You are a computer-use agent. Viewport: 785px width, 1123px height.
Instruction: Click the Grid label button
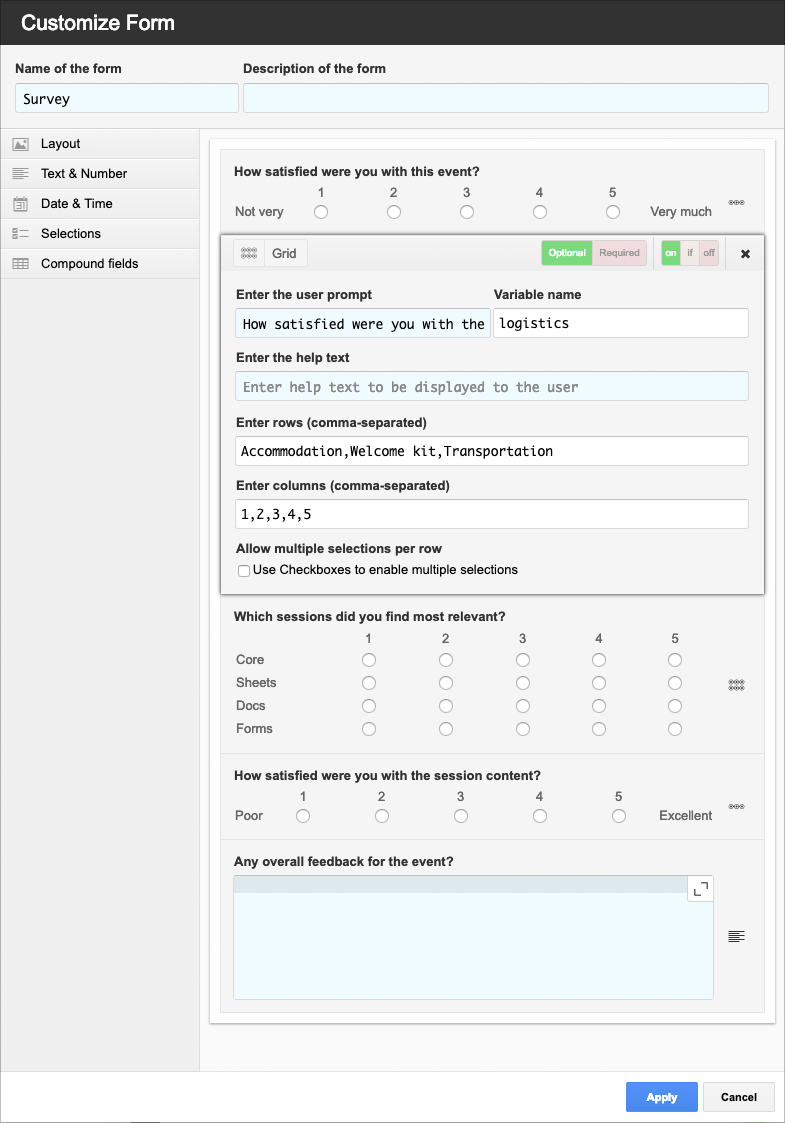point(285,254)
